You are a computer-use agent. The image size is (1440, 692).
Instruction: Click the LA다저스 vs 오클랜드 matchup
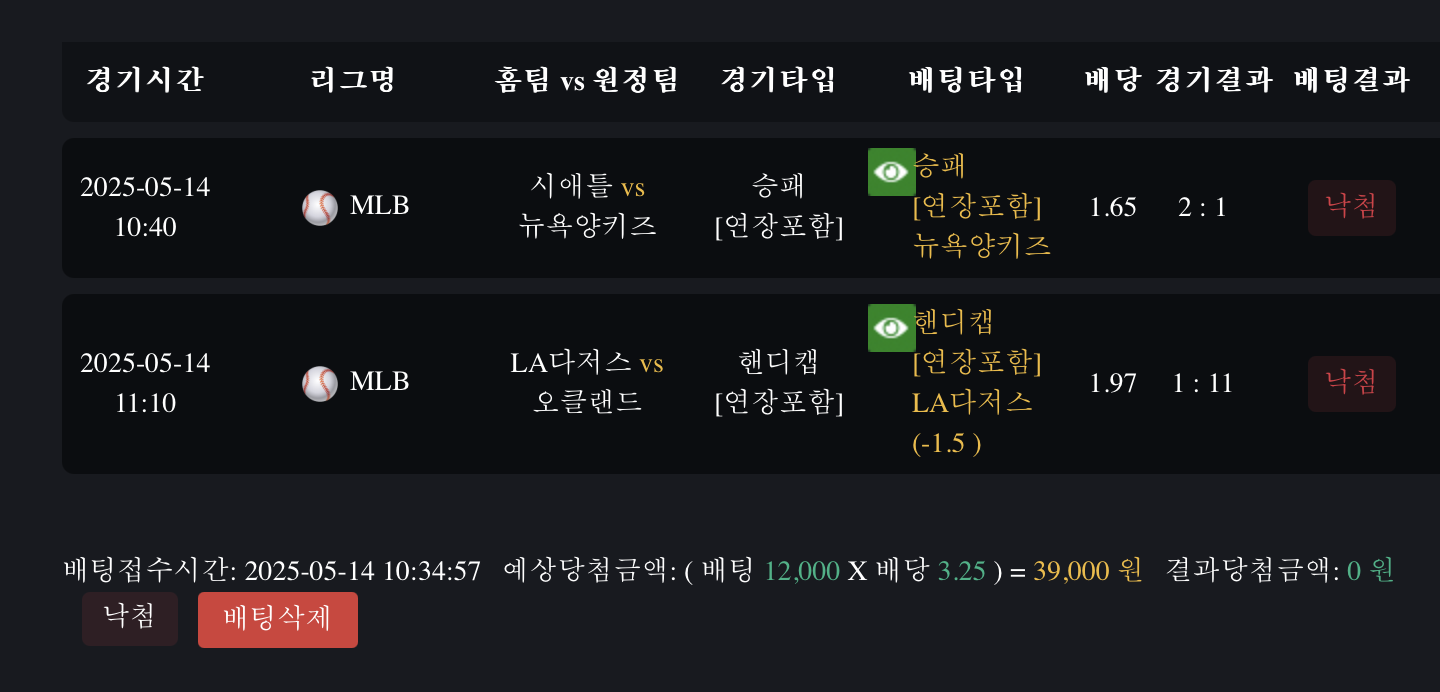pos(587,382)
